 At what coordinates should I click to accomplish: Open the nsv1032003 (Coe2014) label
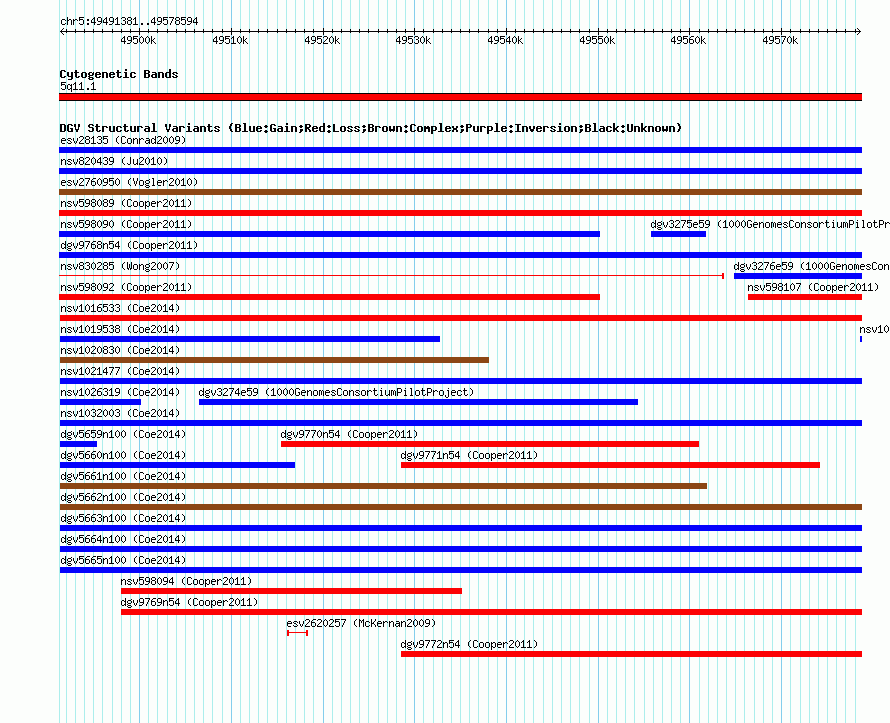click(x=120, y=413)
